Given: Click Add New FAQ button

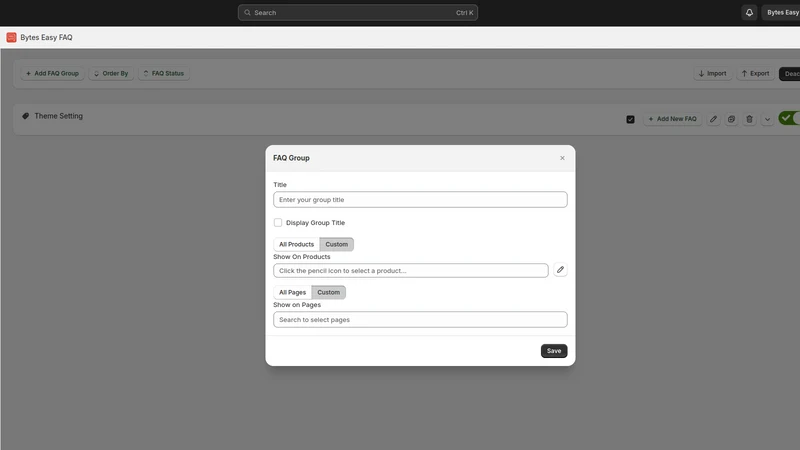Looking at the screenshot, I should (x=672, y=119).
